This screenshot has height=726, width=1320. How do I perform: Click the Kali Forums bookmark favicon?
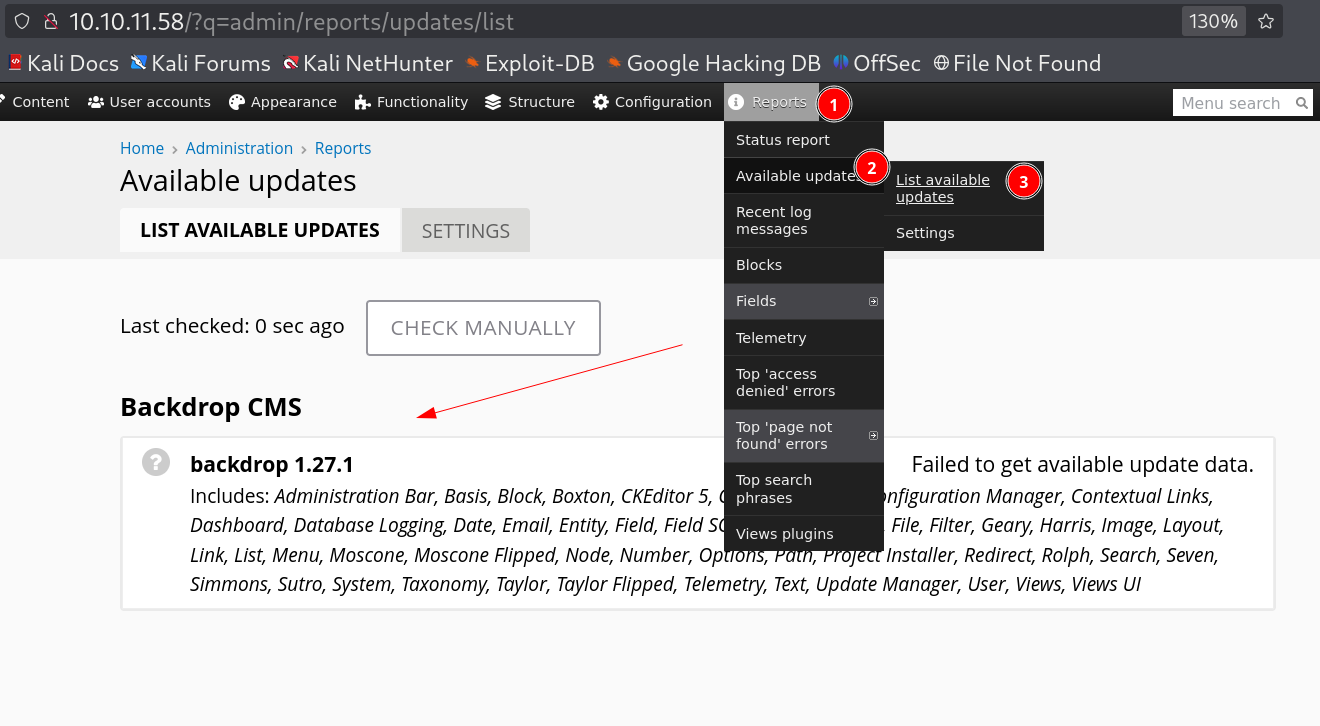pyautogui.click(x=139, y=63)
